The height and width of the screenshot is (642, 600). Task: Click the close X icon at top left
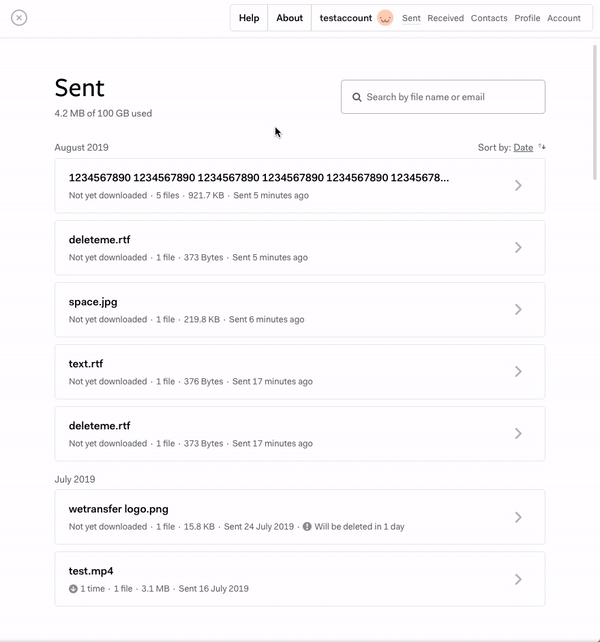pos(19,17)
